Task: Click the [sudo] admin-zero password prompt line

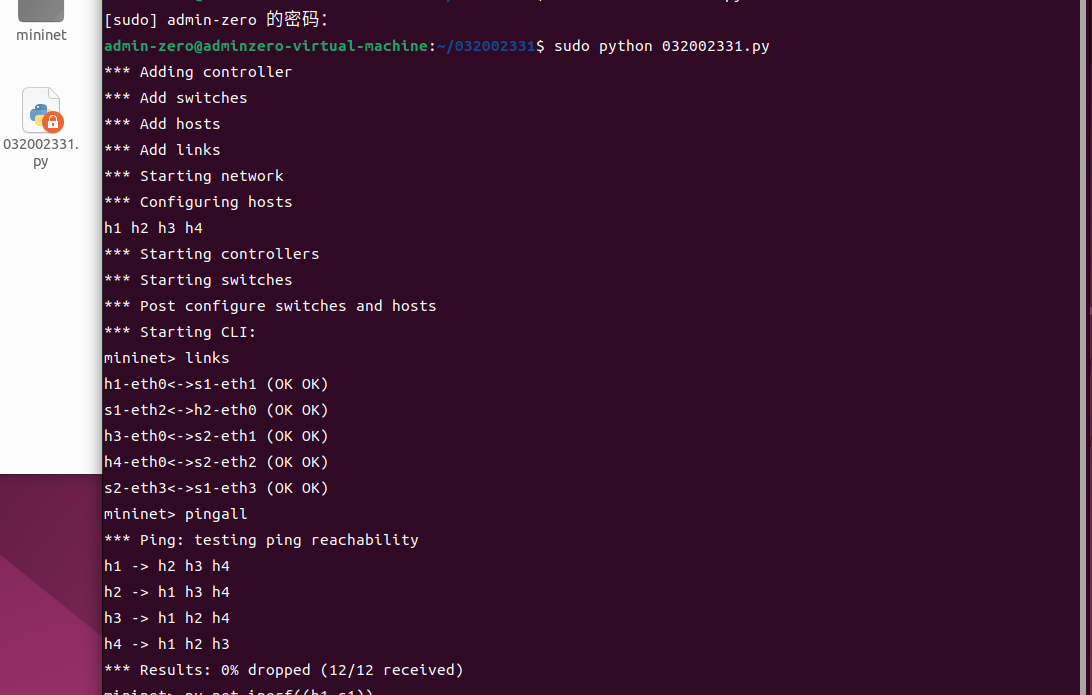Action: (216, 20)
